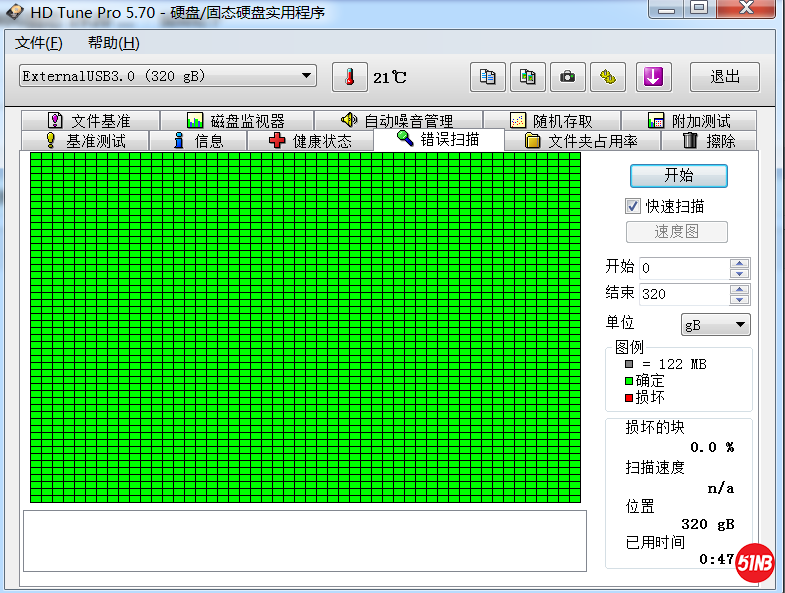Decrease the 结束 end value with down arrow

click(x=739, y=300)
